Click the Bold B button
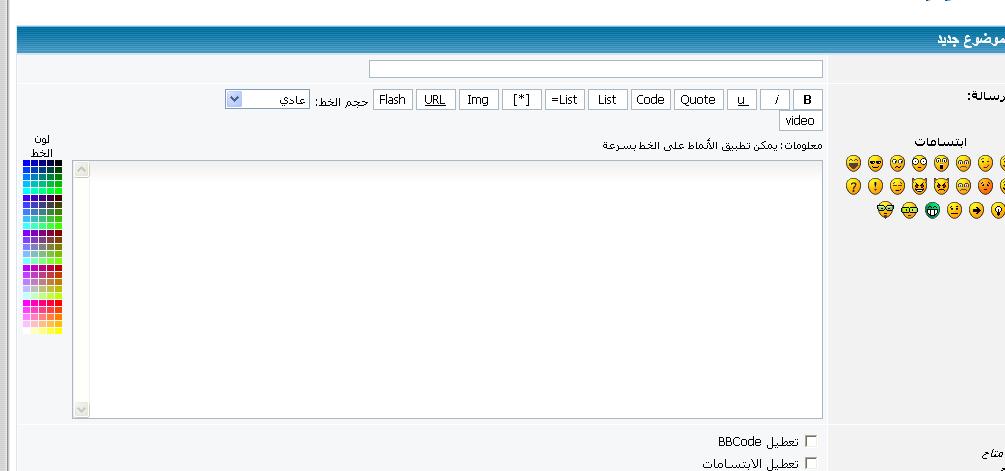1005x471 pixels. [x=808, y=99]
